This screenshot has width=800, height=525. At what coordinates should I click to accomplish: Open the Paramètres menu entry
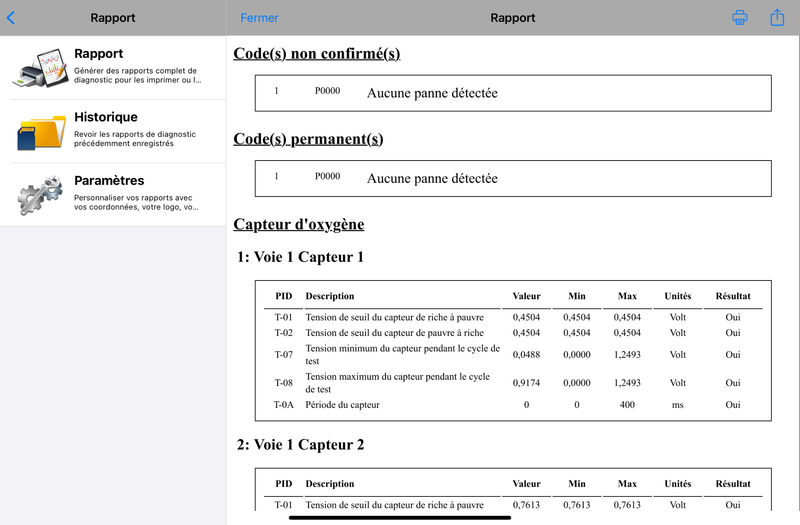point(113,195)
